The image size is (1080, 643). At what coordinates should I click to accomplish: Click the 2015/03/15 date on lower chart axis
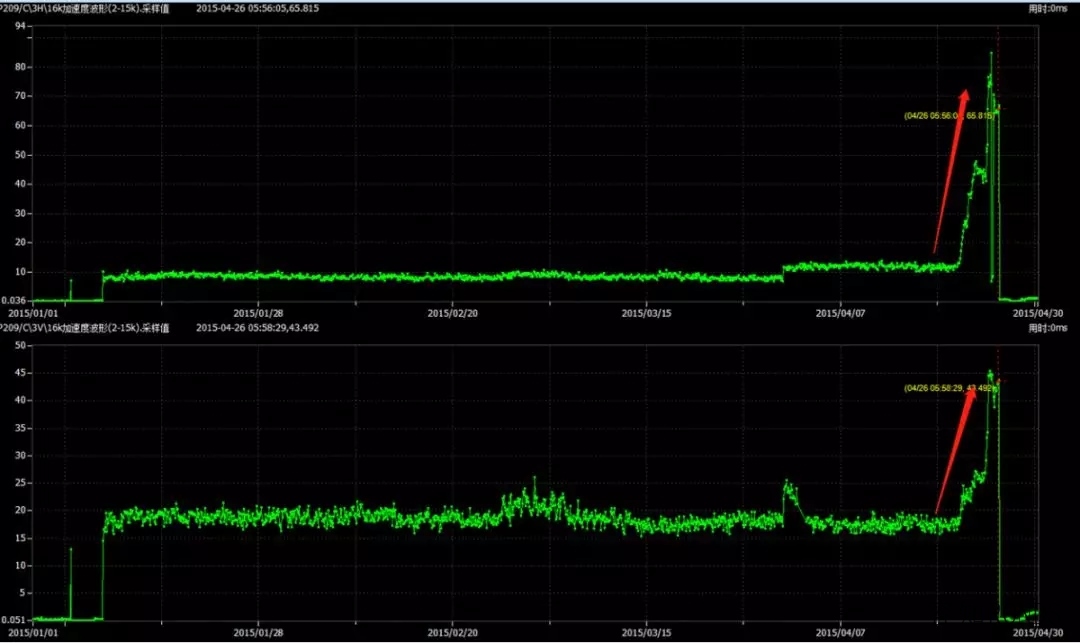(x=647, y=632)
